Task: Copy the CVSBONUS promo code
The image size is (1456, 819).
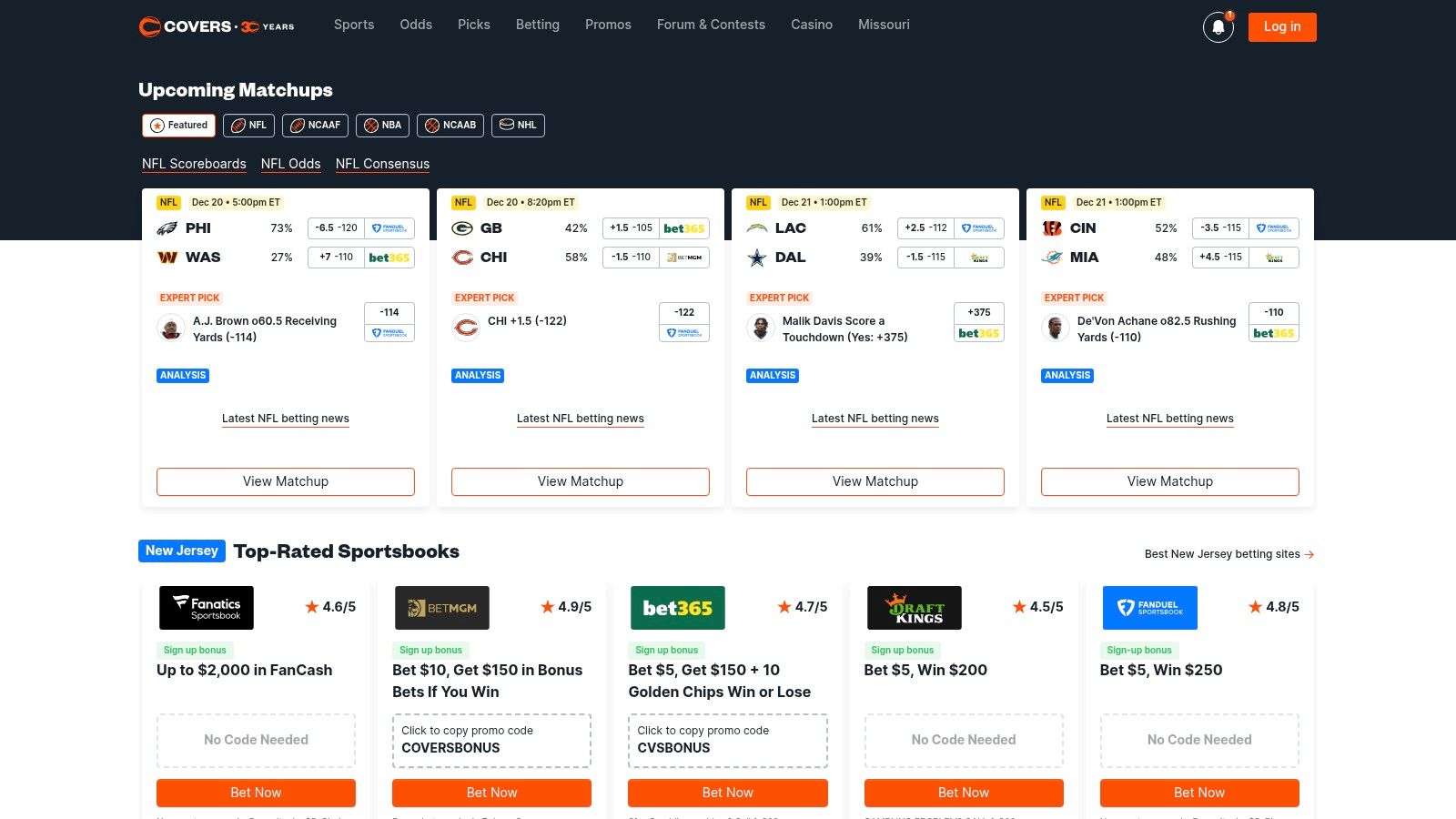Action: (x=727, y=741)
